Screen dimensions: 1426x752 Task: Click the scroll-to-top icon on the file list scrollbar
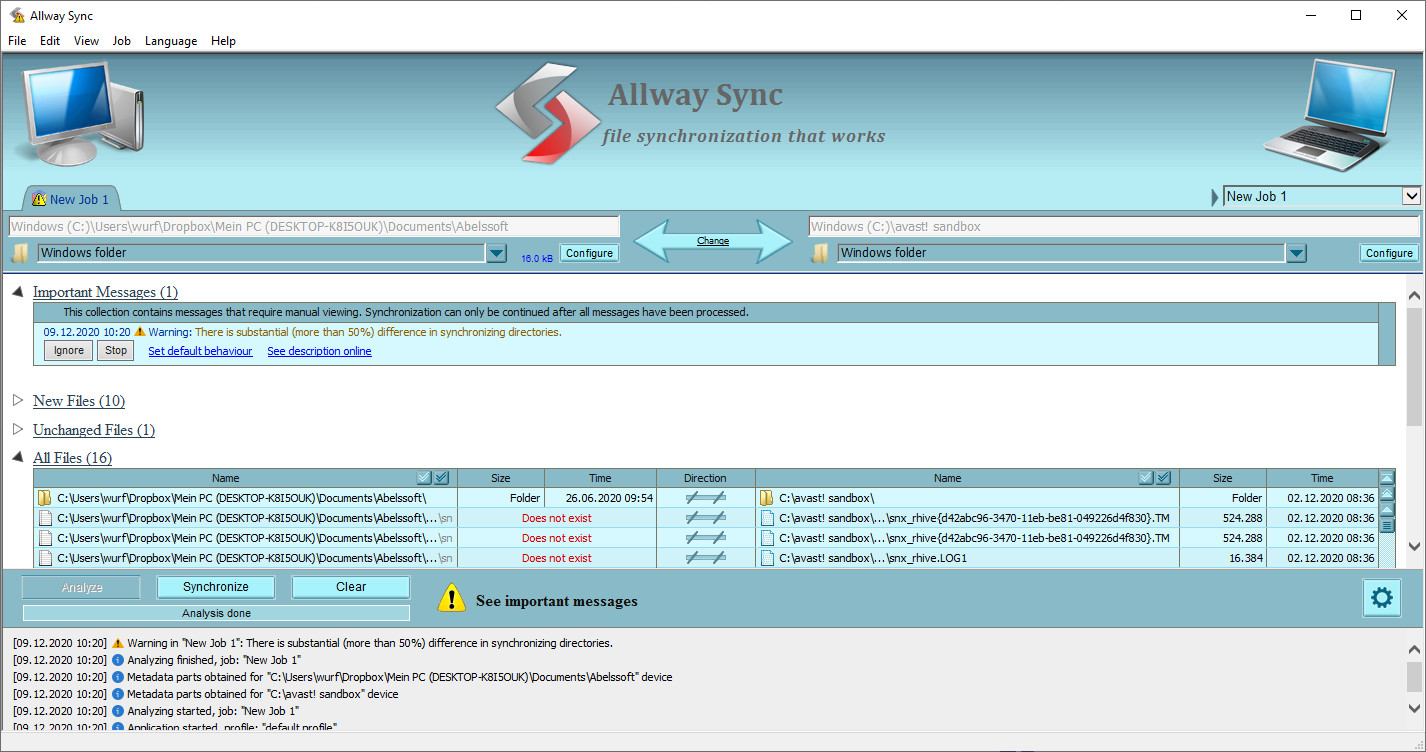[1387, 479]
